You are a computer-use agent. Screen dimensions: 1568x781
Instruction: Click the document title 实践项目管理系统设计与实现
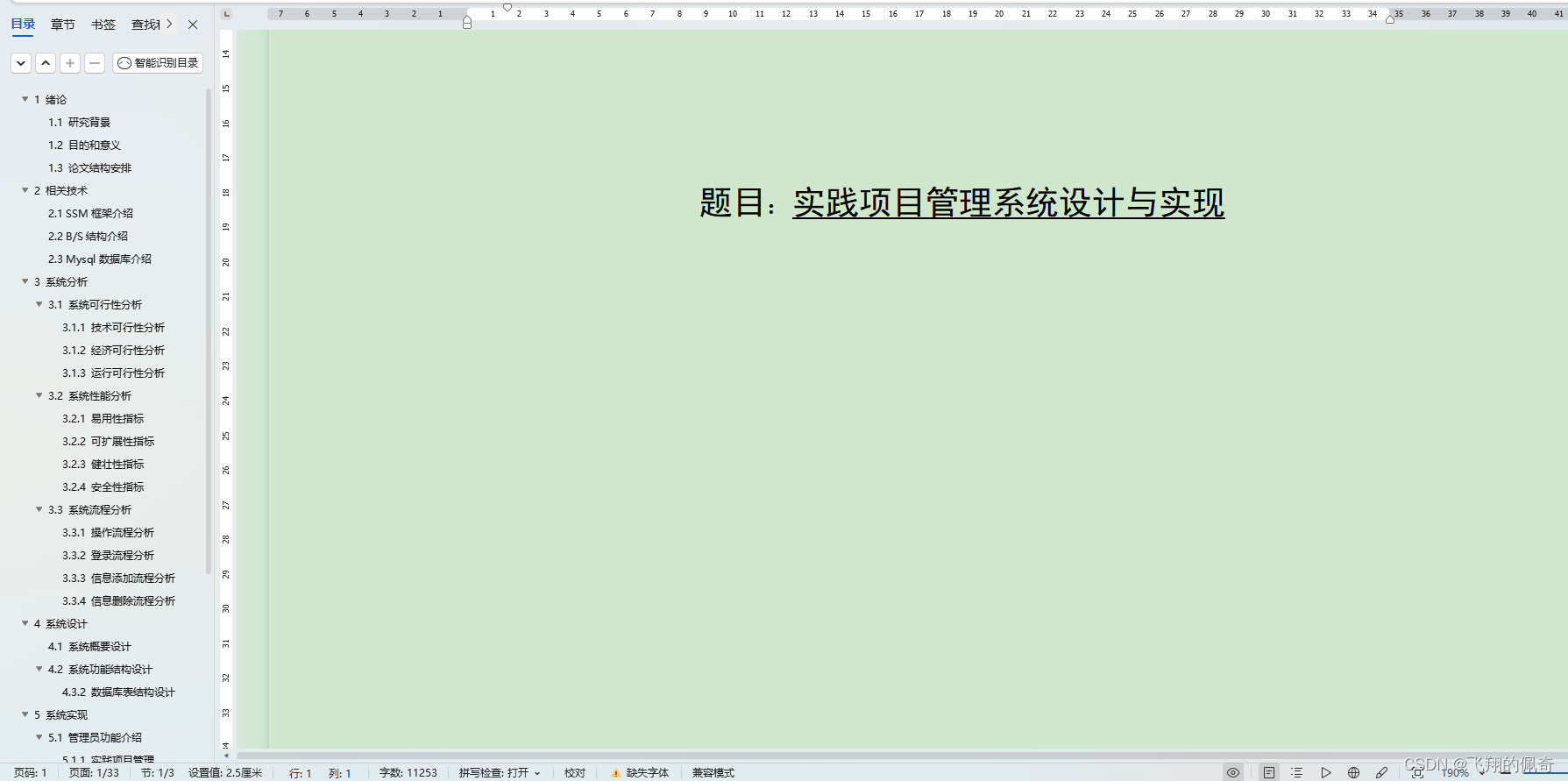(x=1008, y=202)
